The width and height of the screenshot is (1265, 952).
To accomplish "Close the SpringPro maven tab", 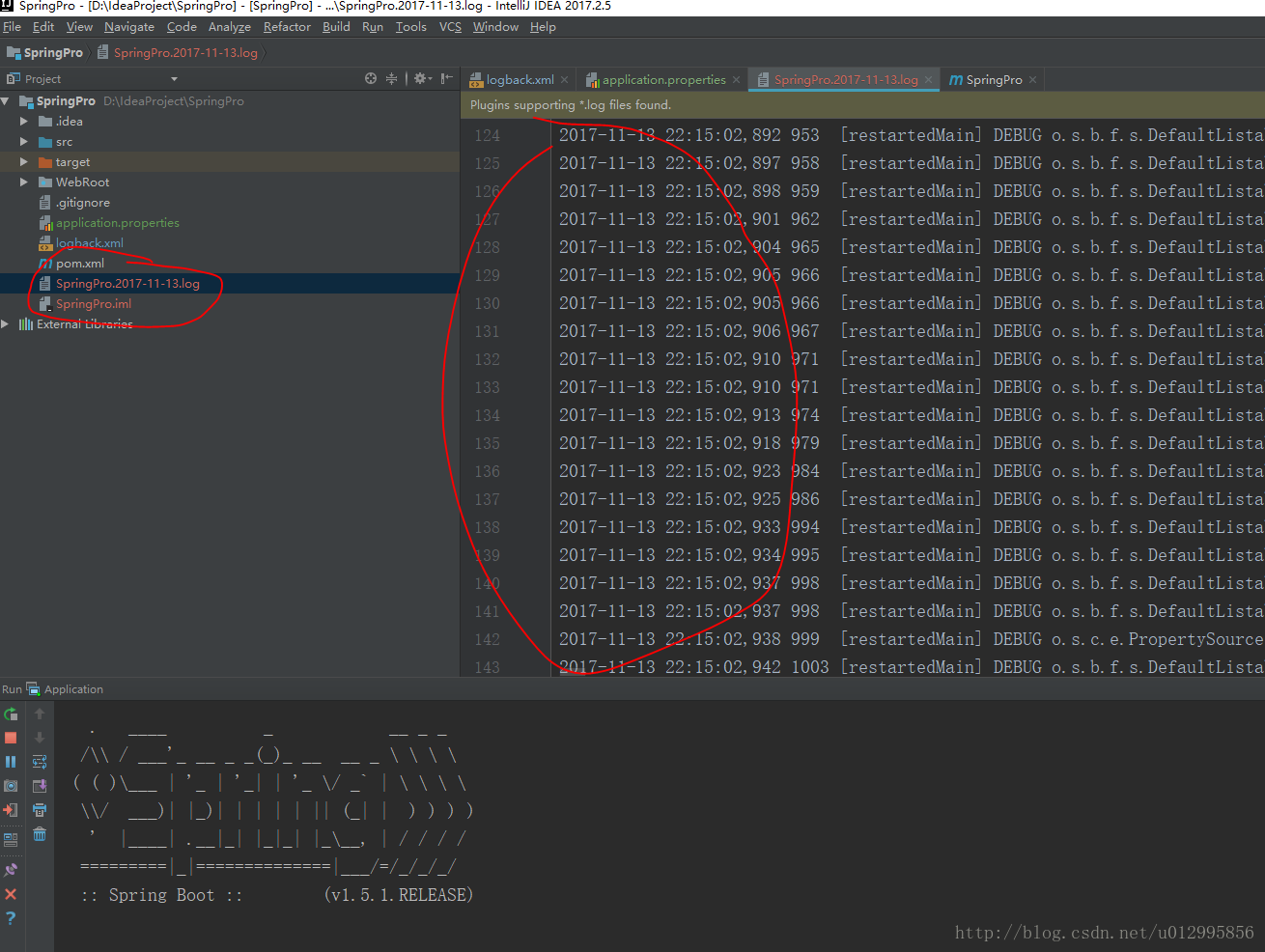I will [x=1032, y=79].
